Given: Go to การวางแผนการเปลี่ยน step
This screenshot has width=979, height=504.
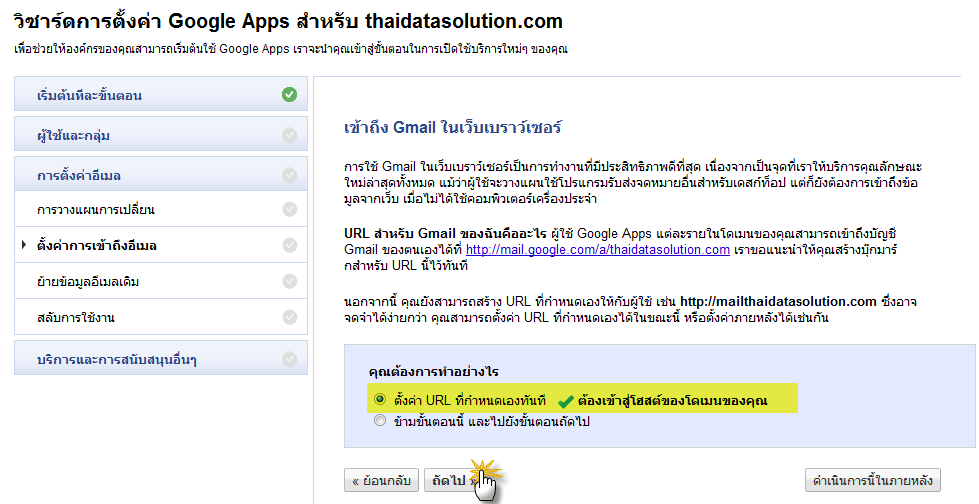Looking at the screenshot, I should (x=161, y=209).
